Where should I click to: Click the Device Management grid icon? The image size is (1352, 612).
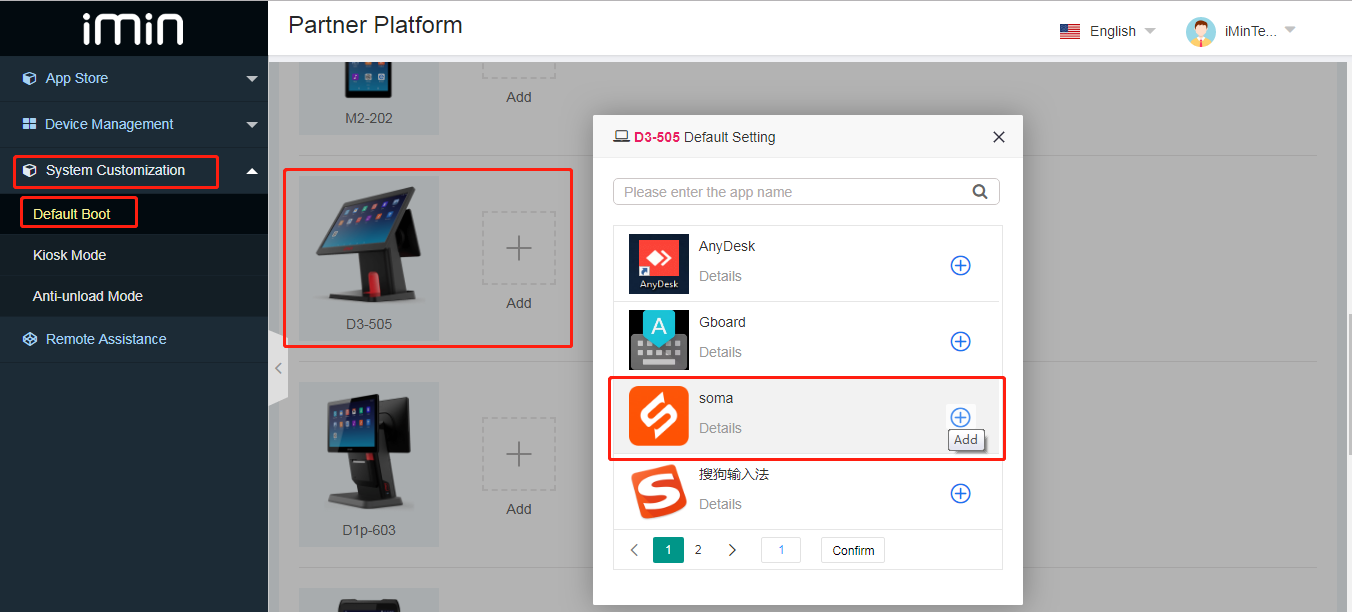[x=30, y=124]
